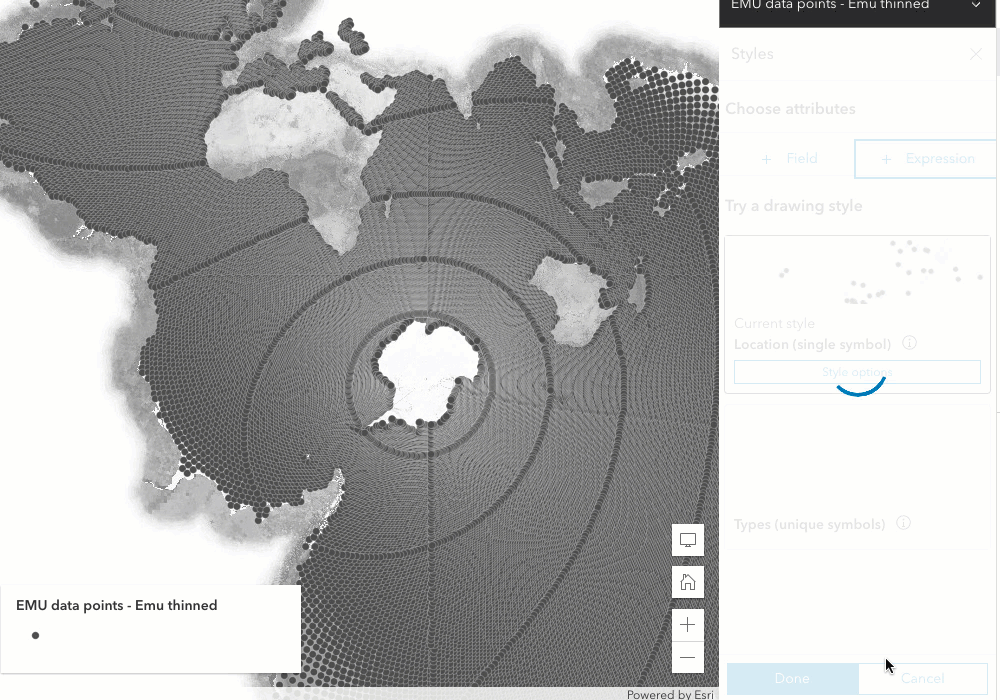Click the monitor icon map control
Screen dimensions: 1000x700
tap(687, 540)
